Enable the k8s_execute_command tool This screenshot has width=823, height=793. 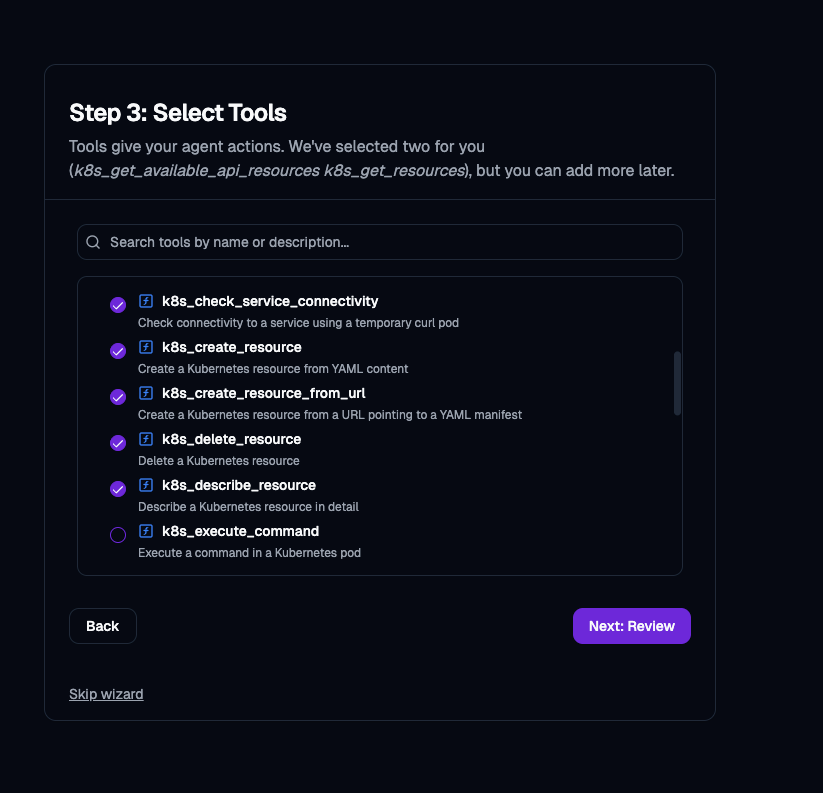[x=118, y=535]
